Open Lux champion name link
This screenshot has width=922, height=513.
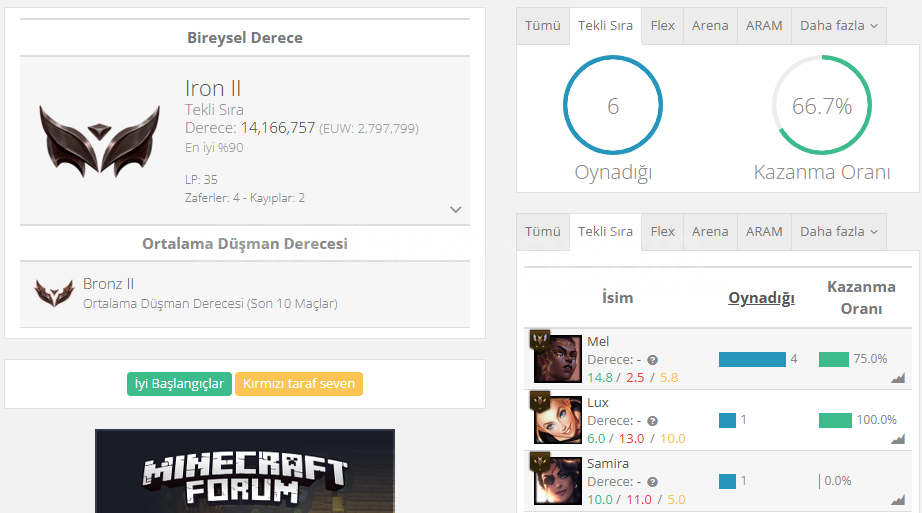[x=597, y=402]
